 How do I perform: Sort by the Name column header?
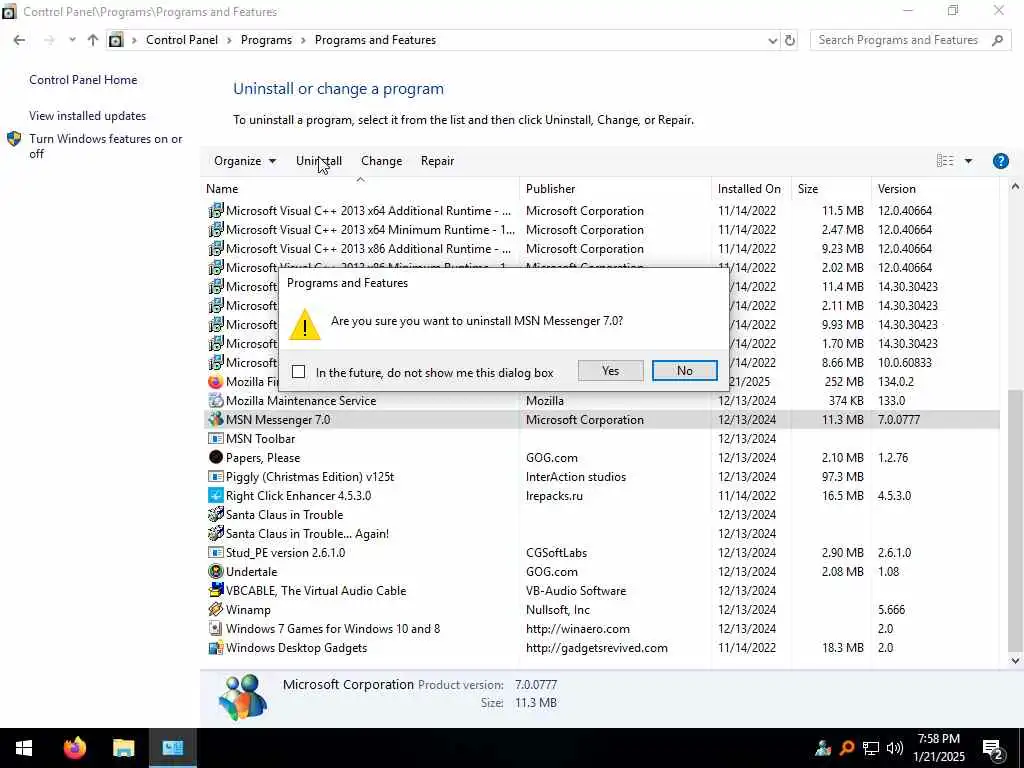360,189
